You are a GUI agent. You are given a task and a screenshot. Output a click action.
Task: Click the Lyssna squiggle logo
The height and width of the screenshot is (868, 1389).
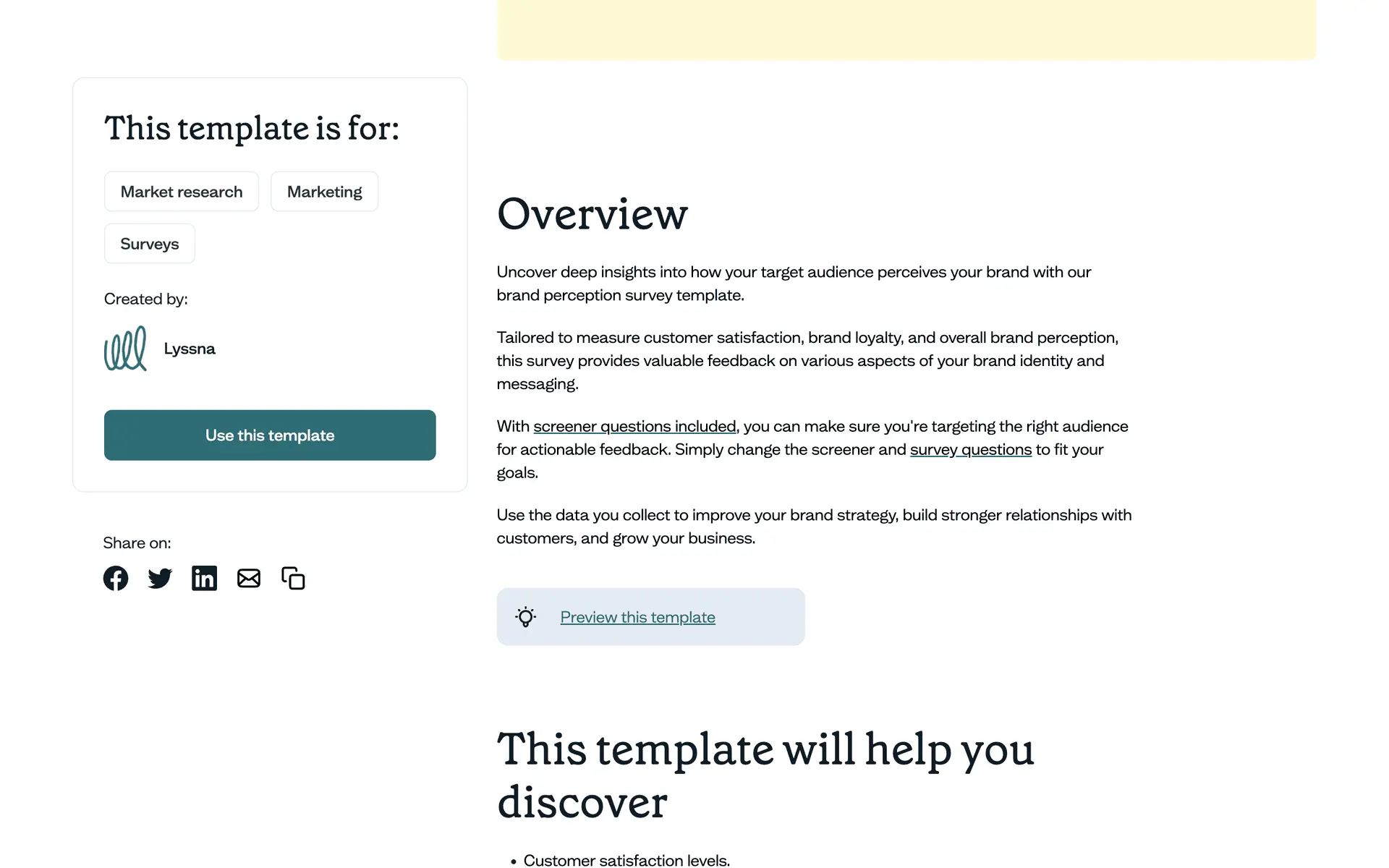[125, 349]
